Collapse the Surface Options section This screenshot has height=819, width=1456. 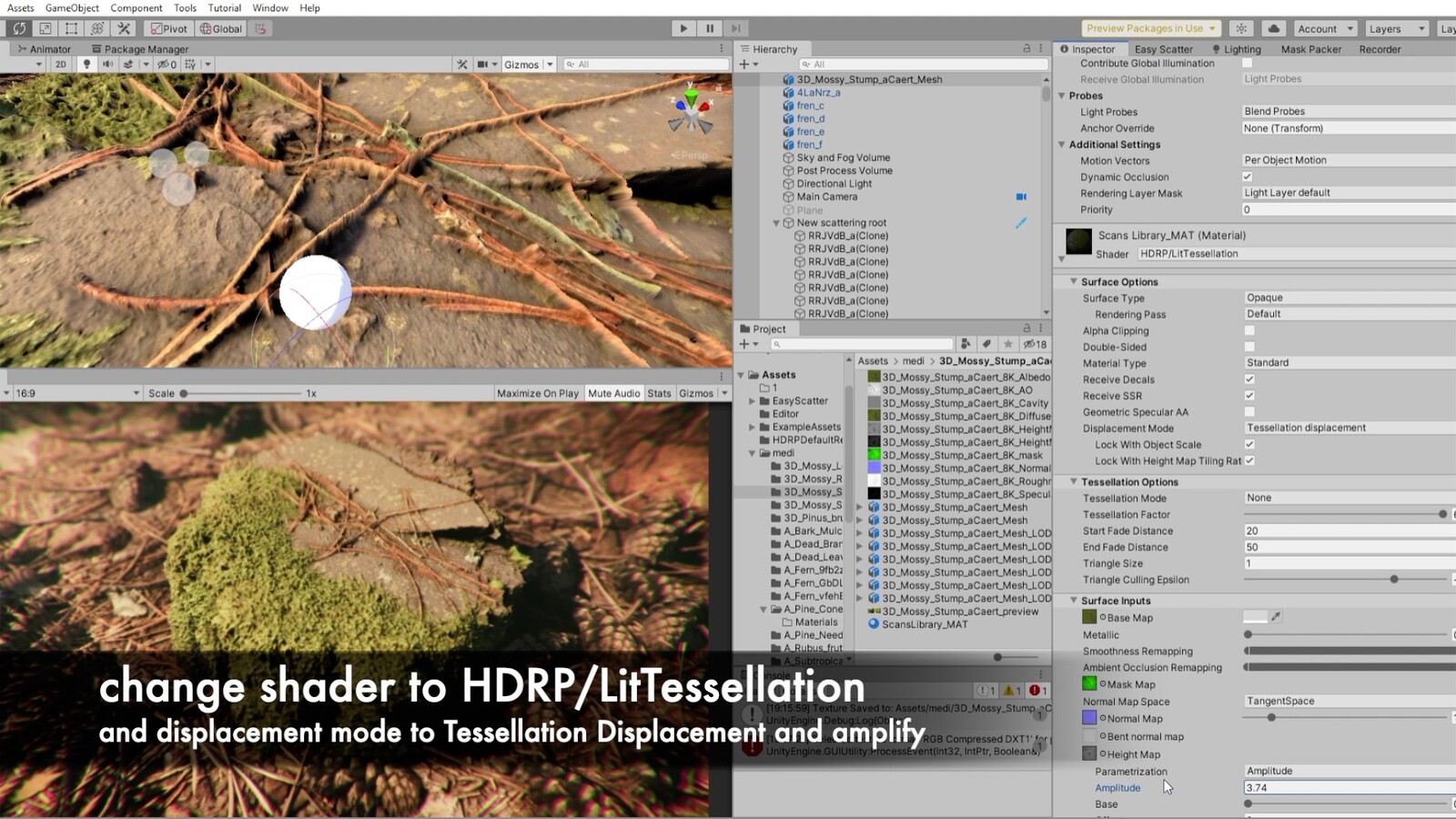(1074, 282)
